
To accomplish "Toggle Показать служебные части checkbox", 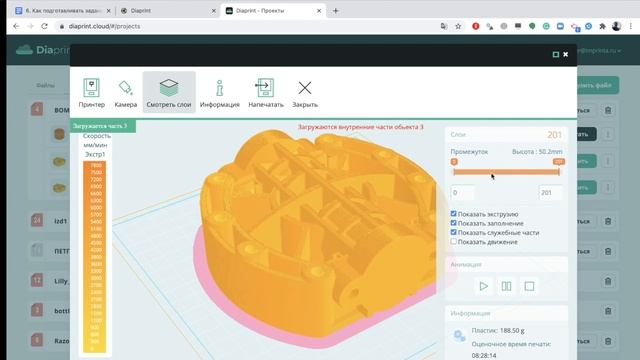I will [x=453, y=232].
